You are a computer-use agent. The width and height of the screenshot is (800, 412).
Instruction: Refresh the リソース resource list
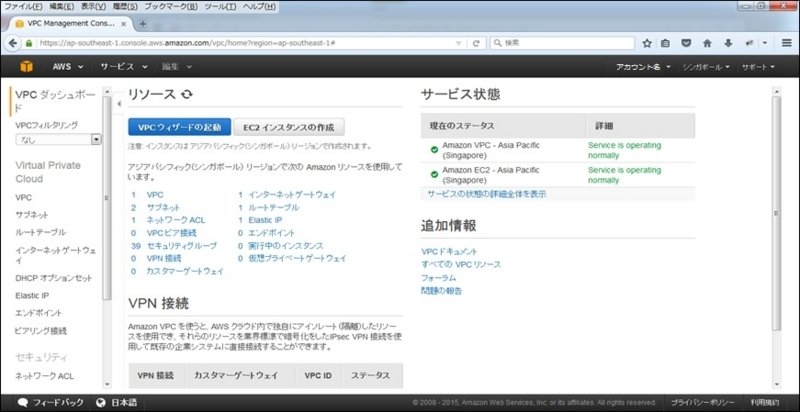tap(186, 94)
